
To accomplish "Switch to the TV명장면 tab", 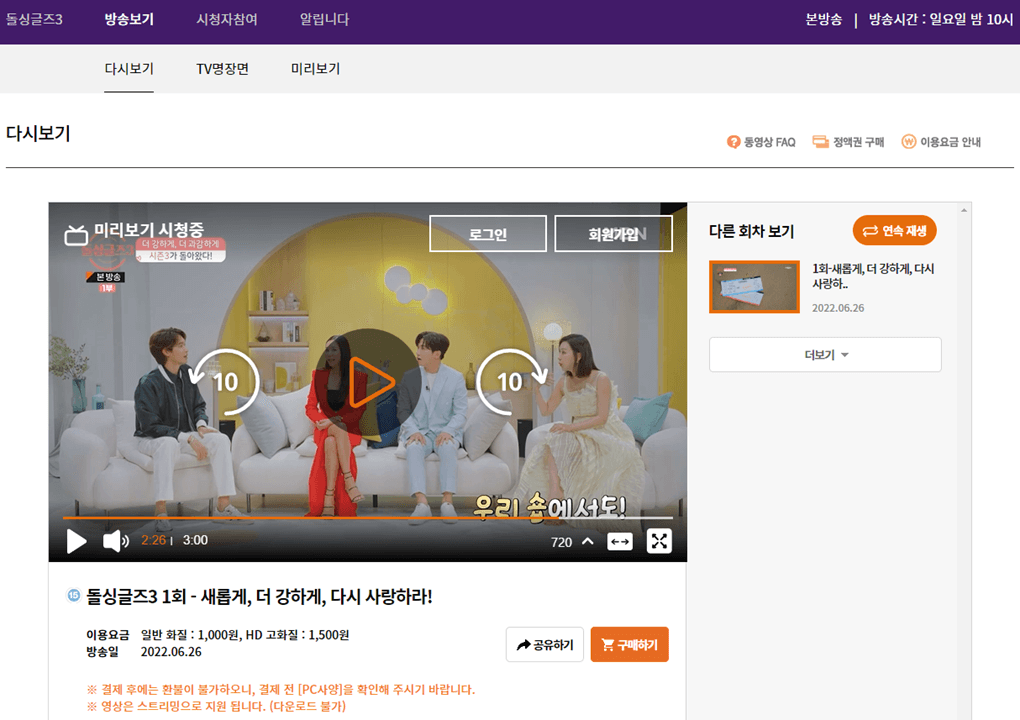I will click(222, 69).
